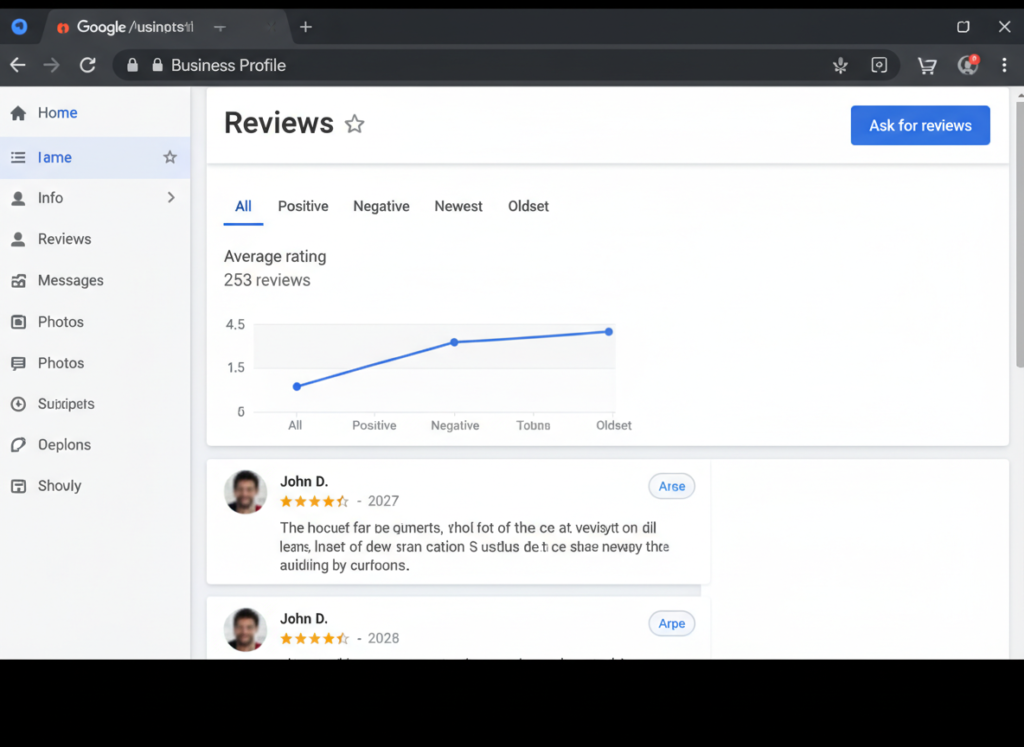Open the Photos section in sidebar

tap(62, 321)
